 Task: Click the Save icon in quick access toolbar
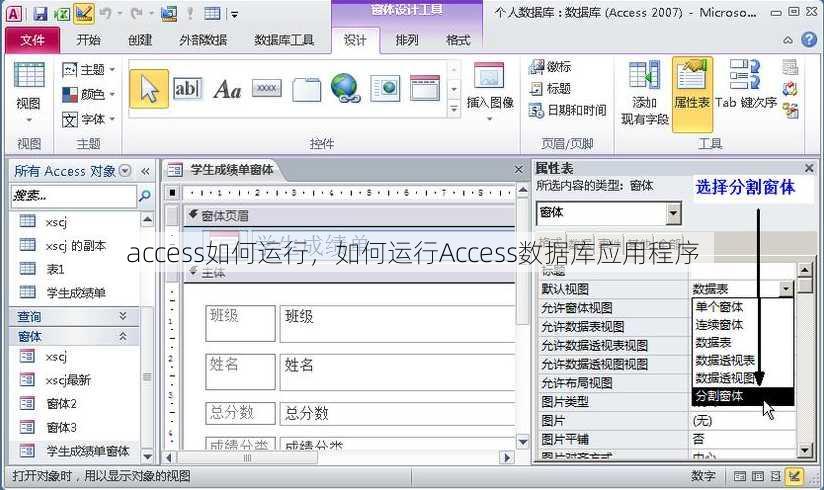click(x=40, y=14)
